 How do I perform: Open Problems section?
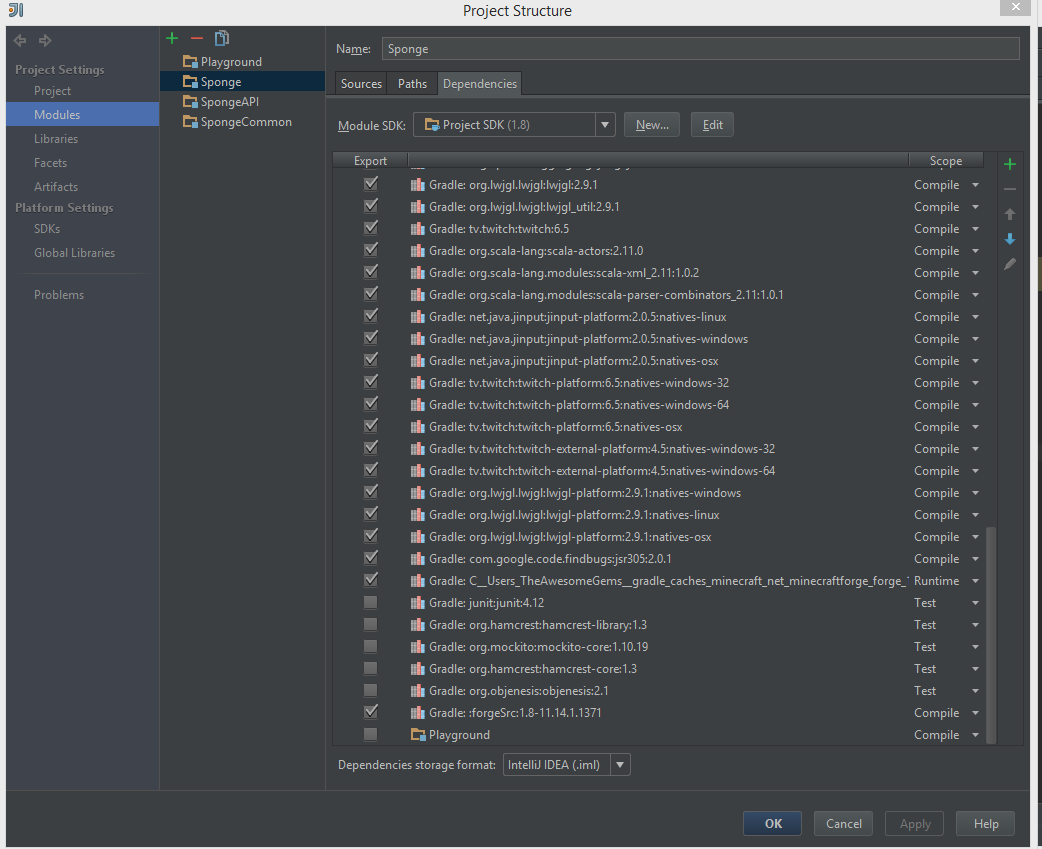click(x=59, y=295)
